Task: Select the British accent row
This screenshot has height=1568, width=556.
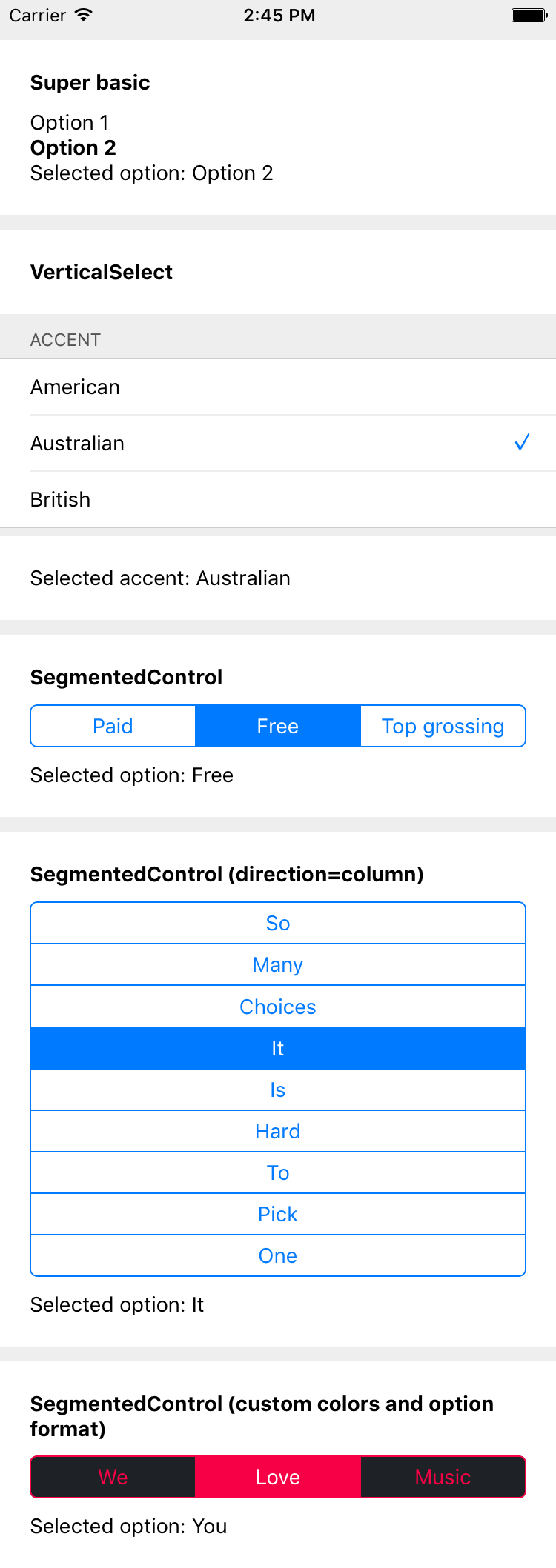Action: pyautogui.click(x=278, y=499)
